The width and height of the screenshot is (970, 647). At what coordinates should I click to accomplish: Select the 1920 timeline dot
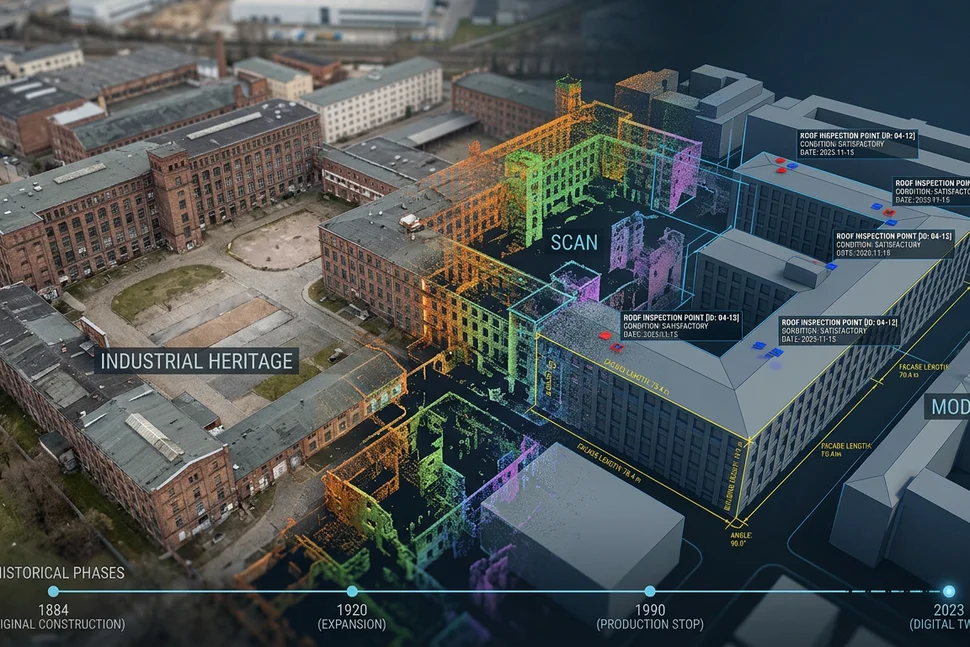(352, 591)
